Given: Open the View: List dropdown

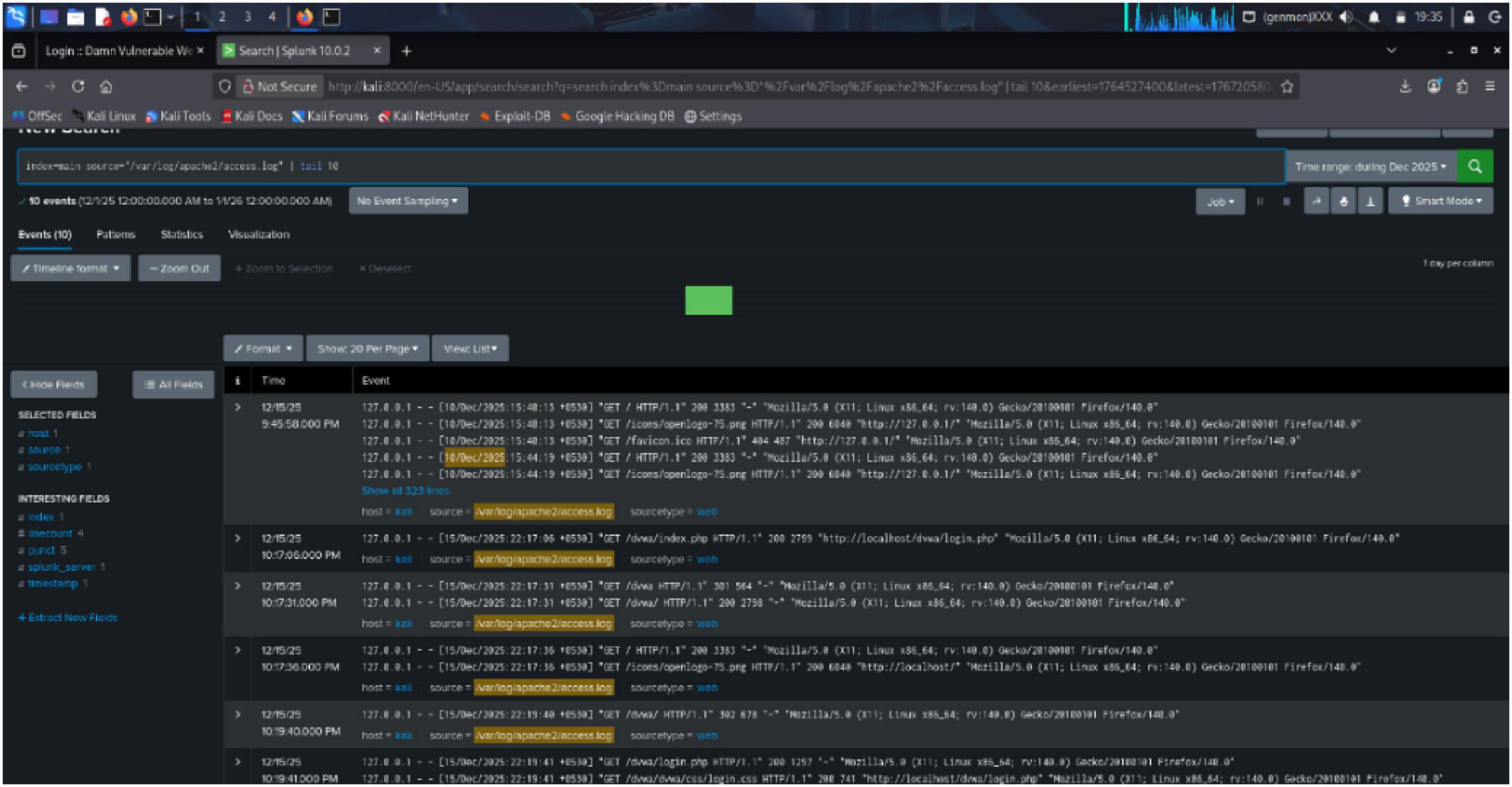Looking at the screenshot, I should pos(470,349).
